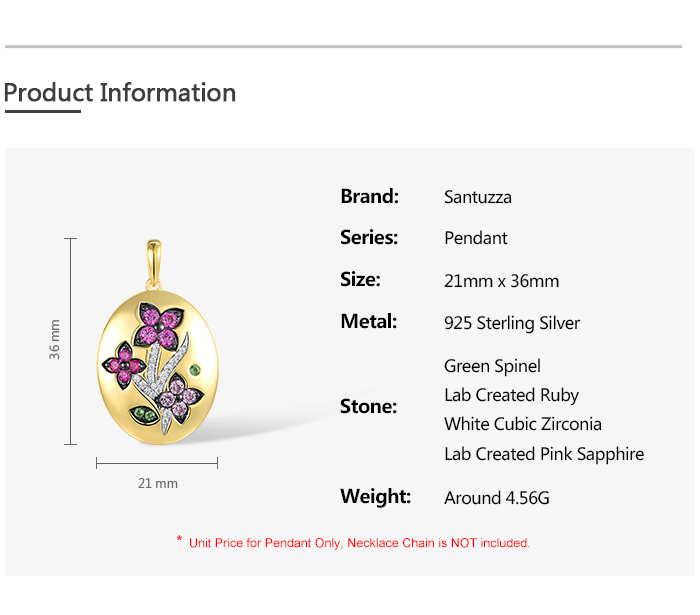Image resolution: width=700 pixels, height=615 pixels.
Task: Select the Green Spinel stone entry
Action: (492, 366)
